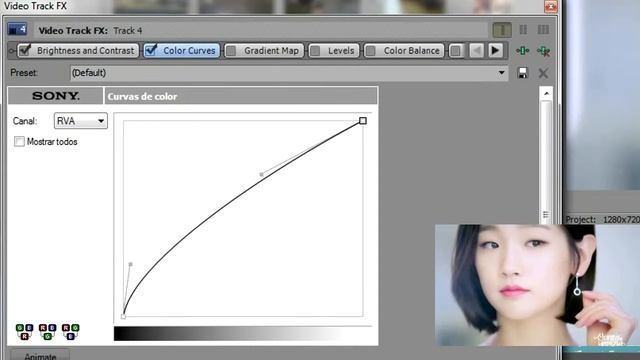Click the Track 4 video icon in the header
The image size is (640, 360).
click(x=17, y=29)
